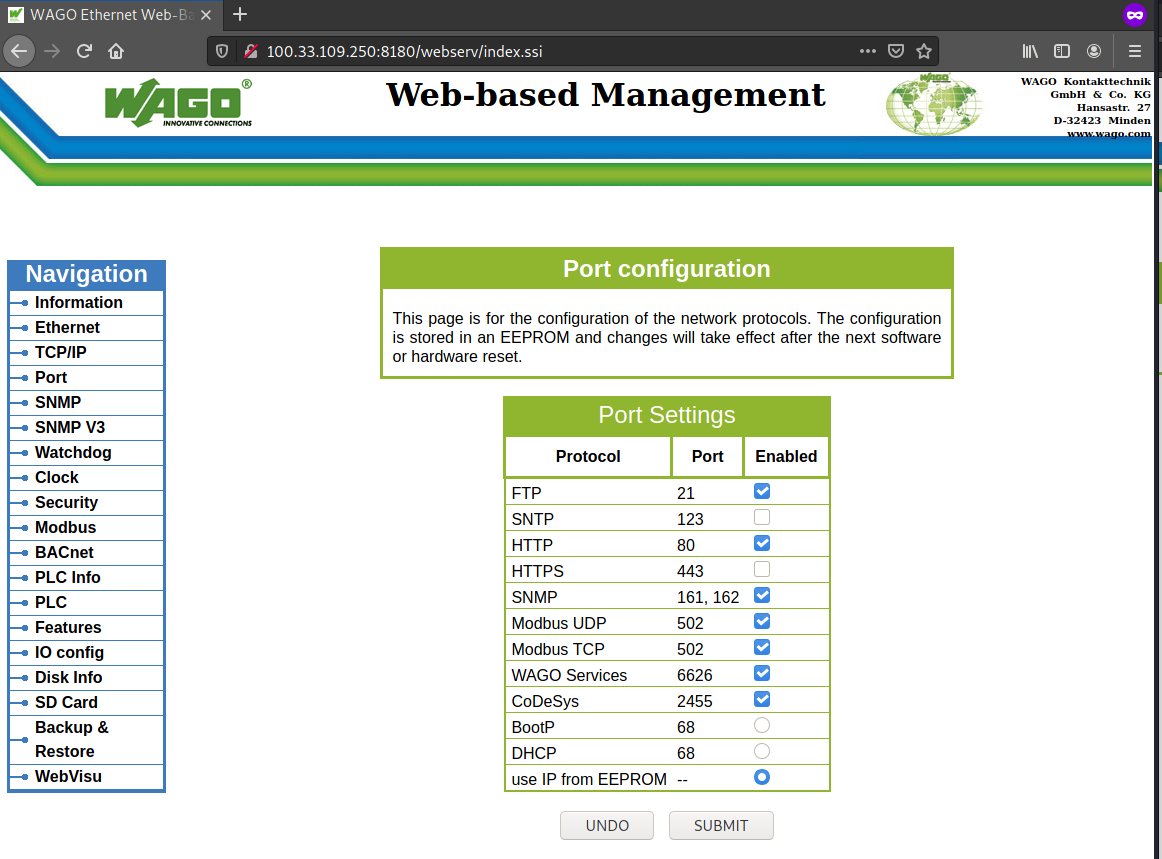Viewport: 1162px width, 859px height.
Task: Open the browser home page
Action: pyautogui.click(x=116, y=51)
